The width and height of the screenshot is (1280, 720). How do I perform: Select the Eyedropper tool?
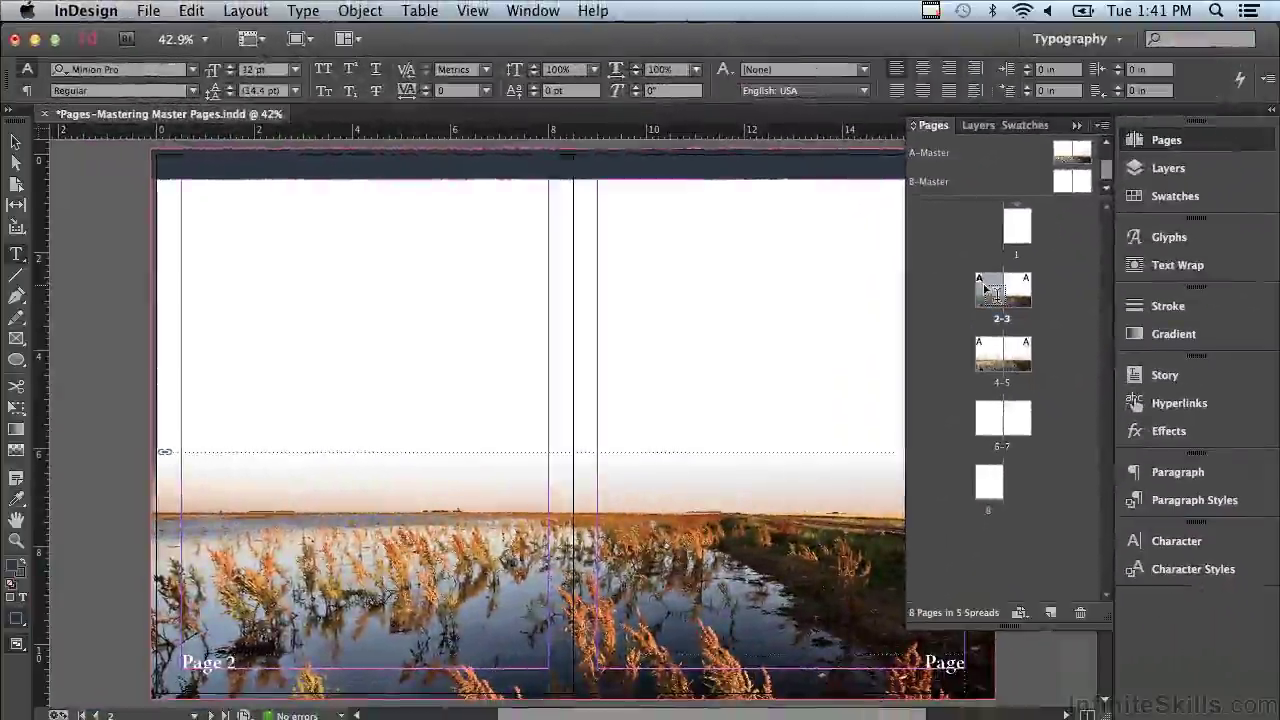click(16, 499)
